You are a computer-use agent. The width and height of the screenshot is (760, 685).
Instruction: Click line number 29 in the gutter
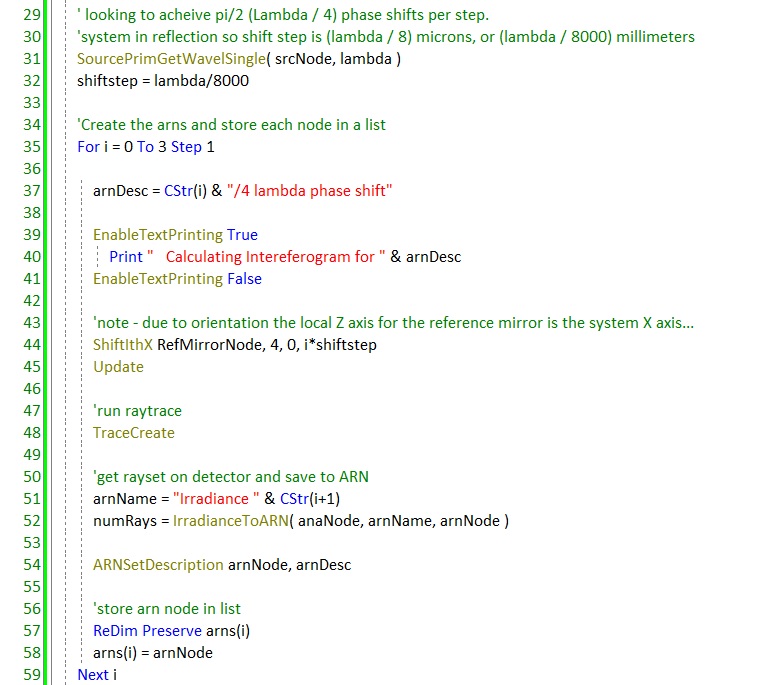coord(32,15)
